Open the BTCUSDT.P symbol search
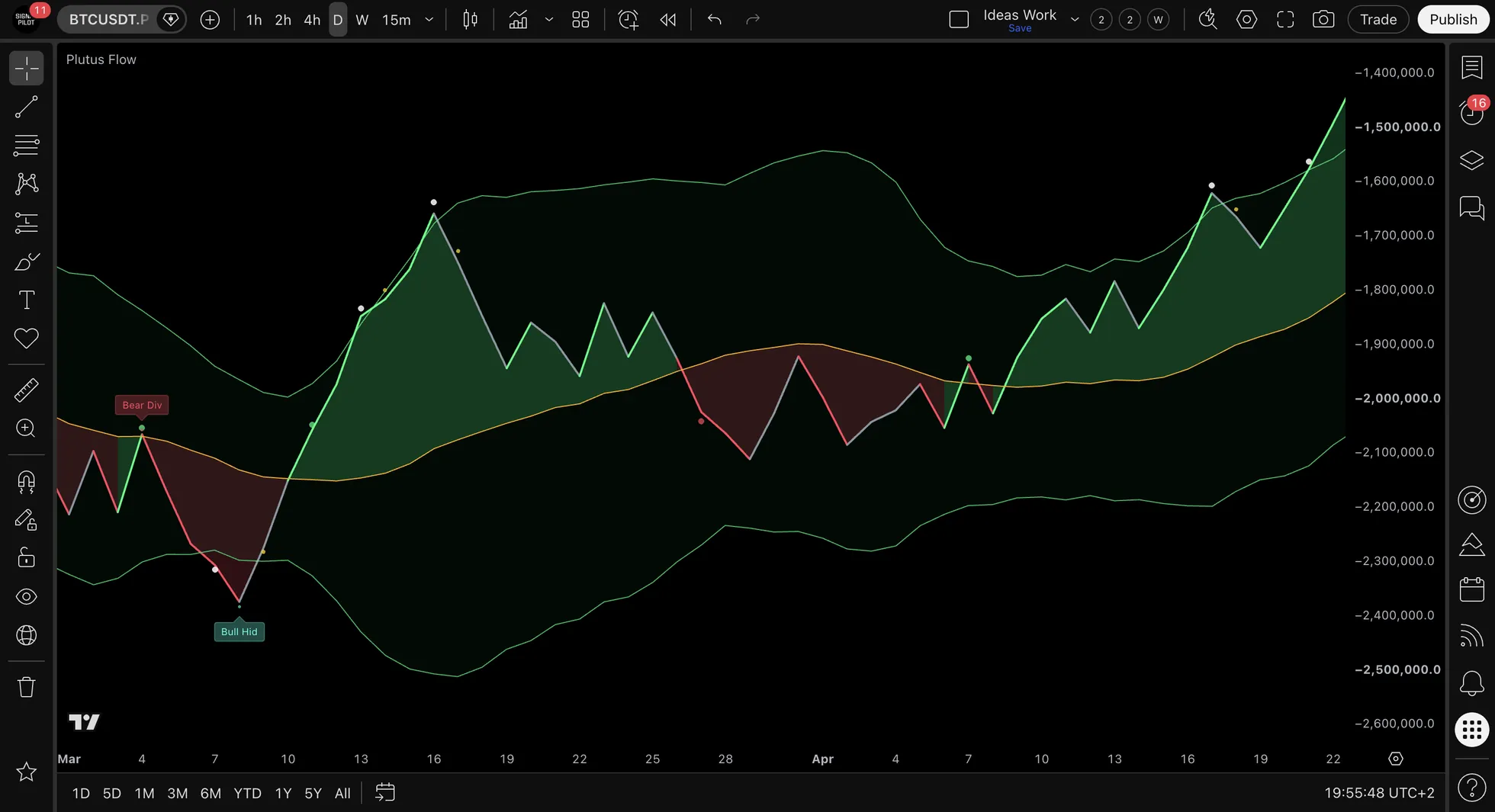Viewport: 1495px width, 812px height. coord(108,19)
